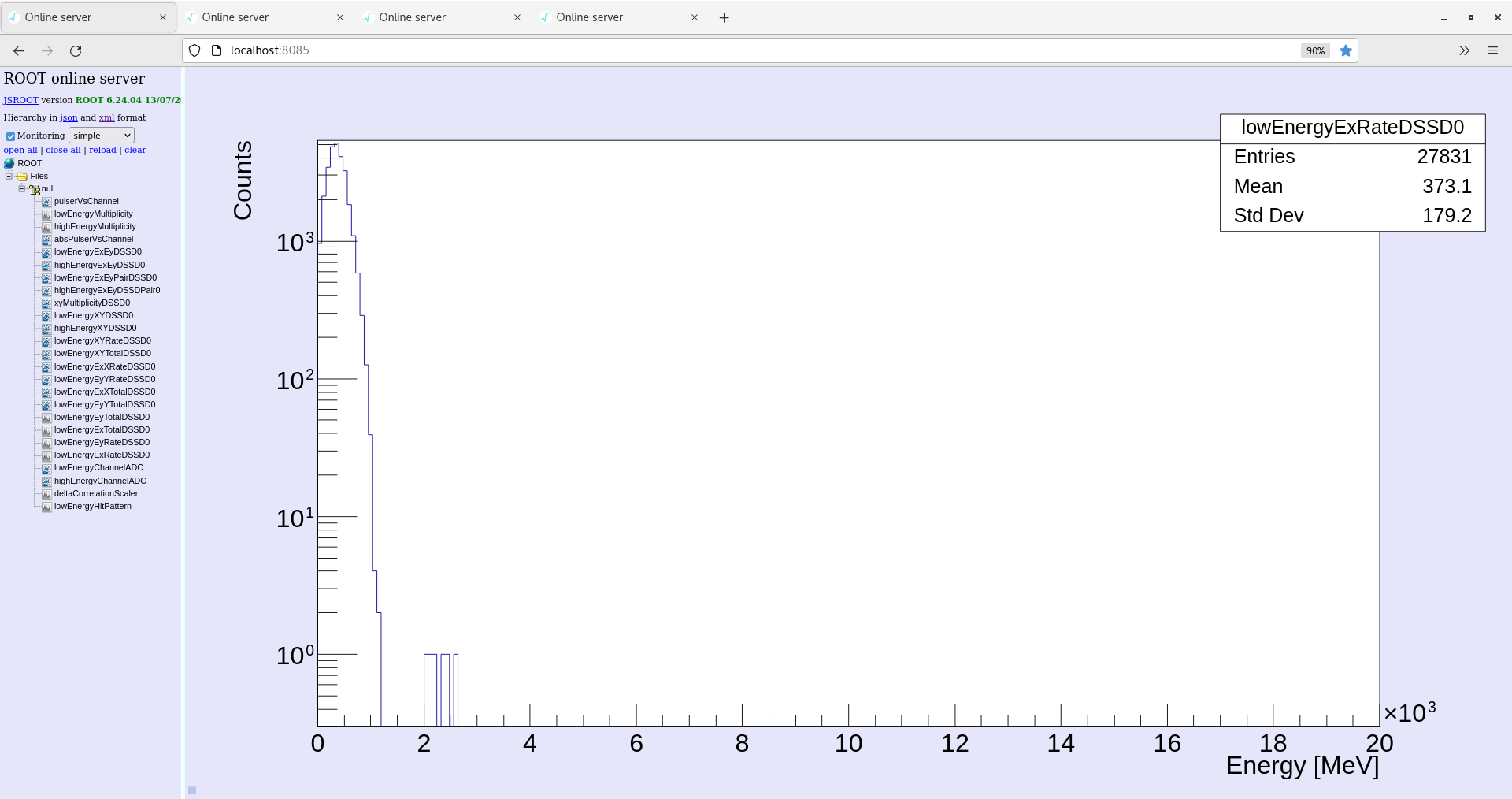Image resolution: width=1512 pixels, height=799 pixels.
Task: Click the highEnergyMultiplicity histogram icon
Action: coord(46,227)
